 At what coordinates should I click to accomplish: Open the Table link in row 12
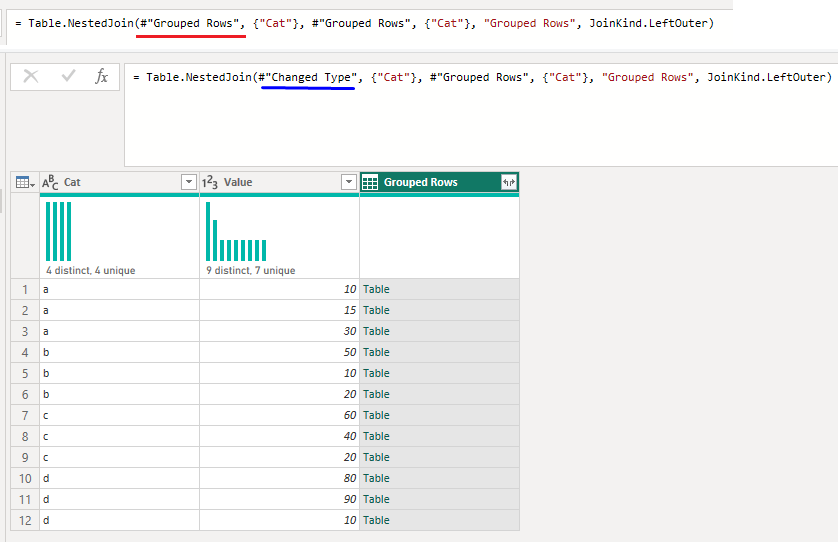click(x=376, y=520)
